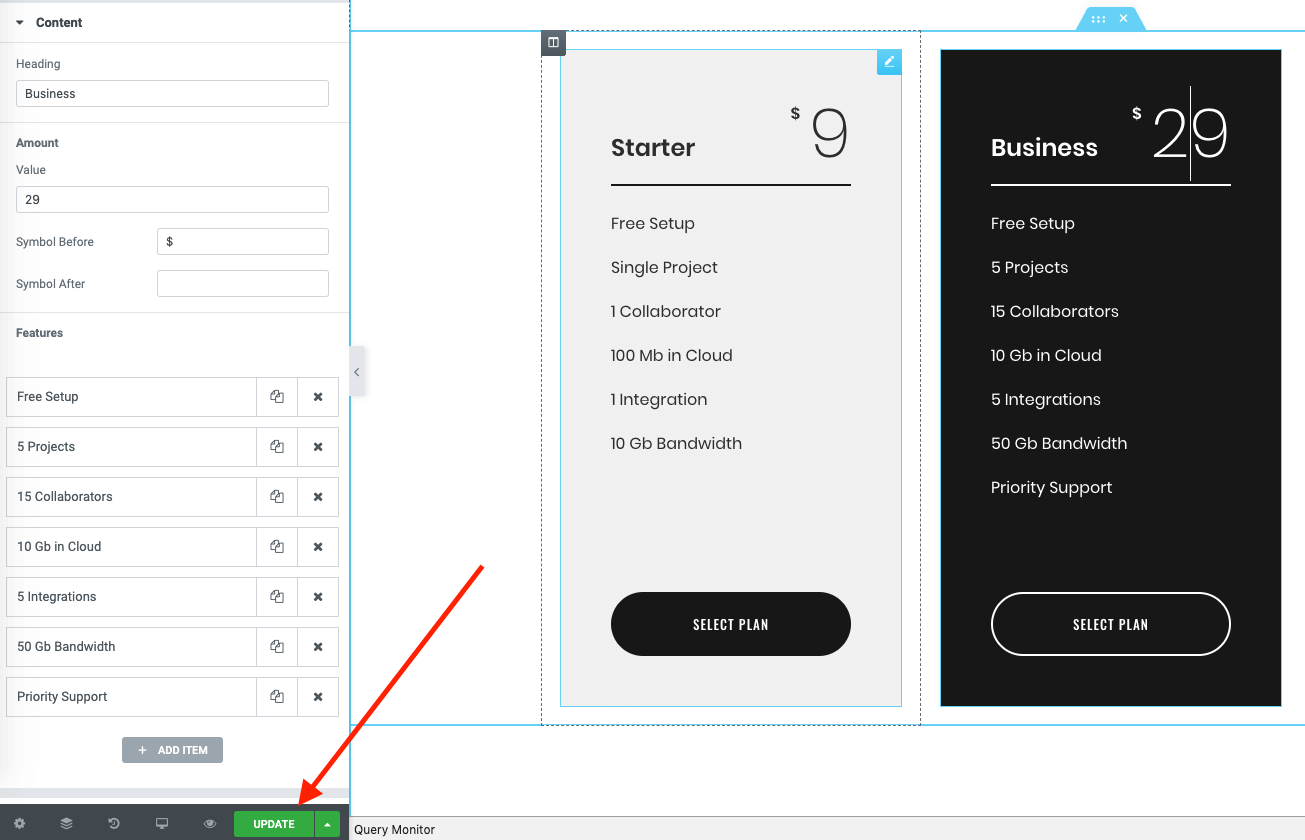Collapse the Content section
Screen dimensions: 1305x840
pyautogui.click(x=20, y=22)
